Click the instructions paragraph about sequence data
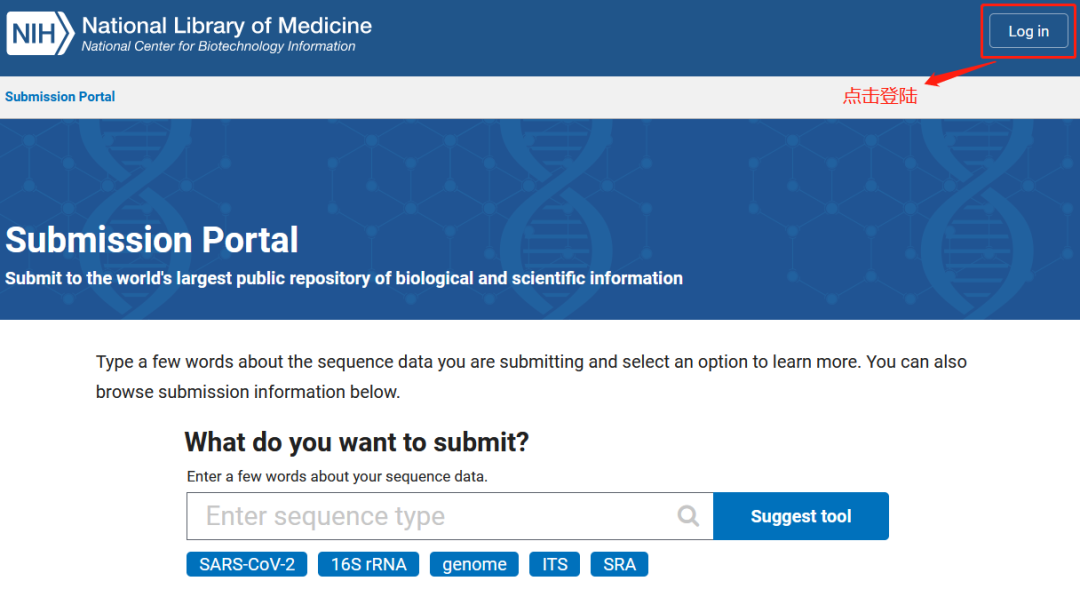 531,377
